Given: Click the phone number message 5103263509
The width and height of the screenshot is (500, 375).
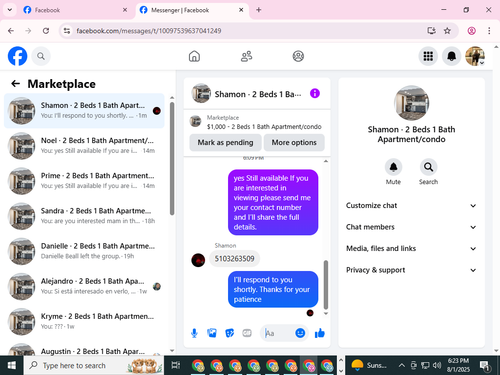Looking at the screenshot, I should 234,259.
